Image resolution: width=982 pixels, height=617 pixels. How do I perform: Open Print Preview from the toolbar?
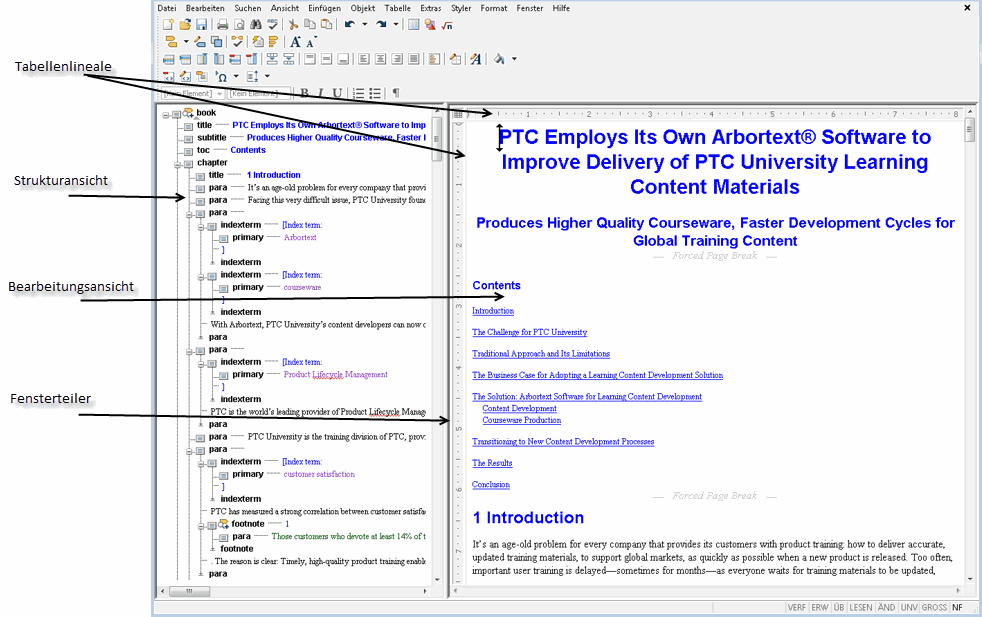[239, 25]
